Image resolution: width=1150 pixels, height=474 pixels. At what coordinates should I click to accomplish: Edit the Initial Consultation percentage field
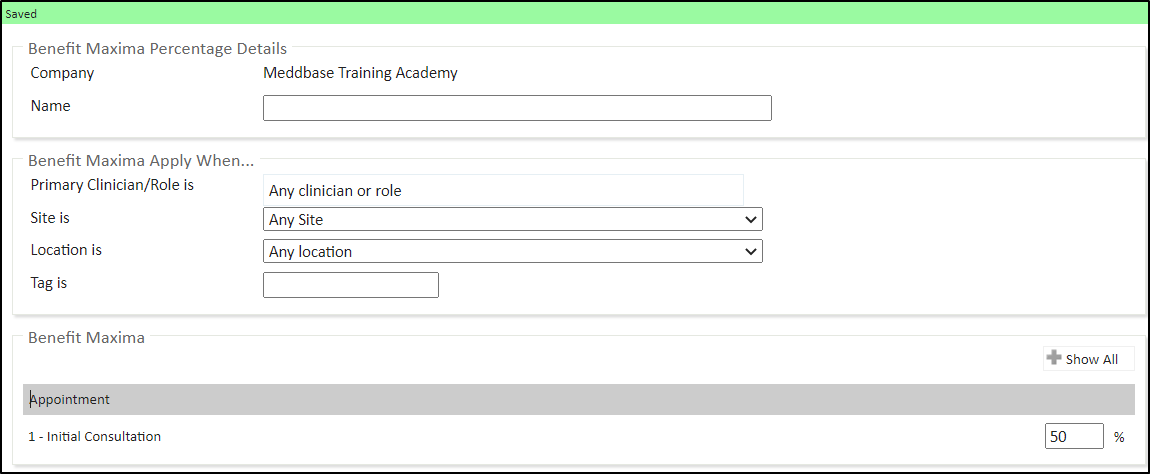(x=1073, y=437)
